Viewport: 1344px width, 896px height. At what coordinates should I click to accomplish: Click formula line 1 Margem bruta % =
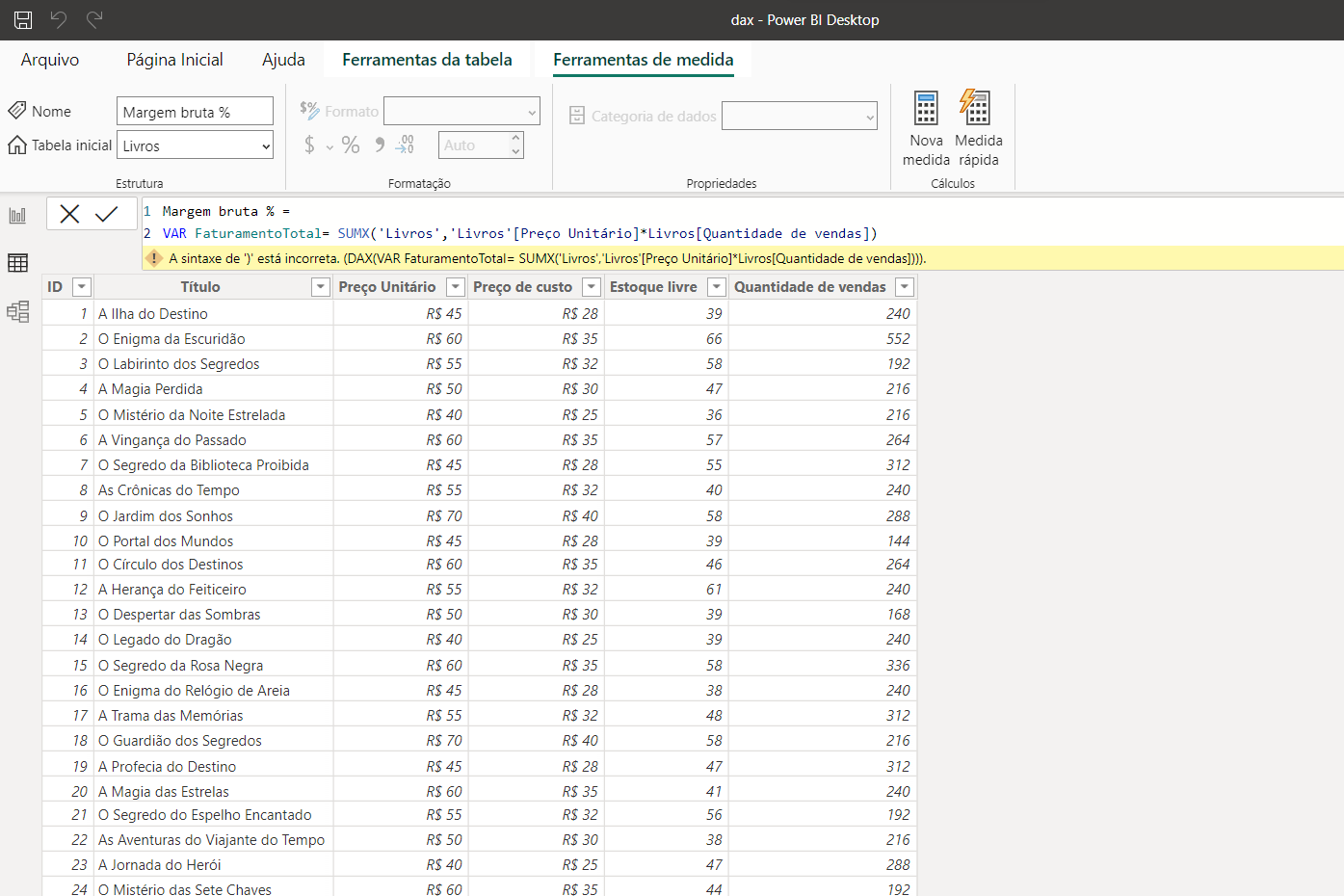click(226, 211)
